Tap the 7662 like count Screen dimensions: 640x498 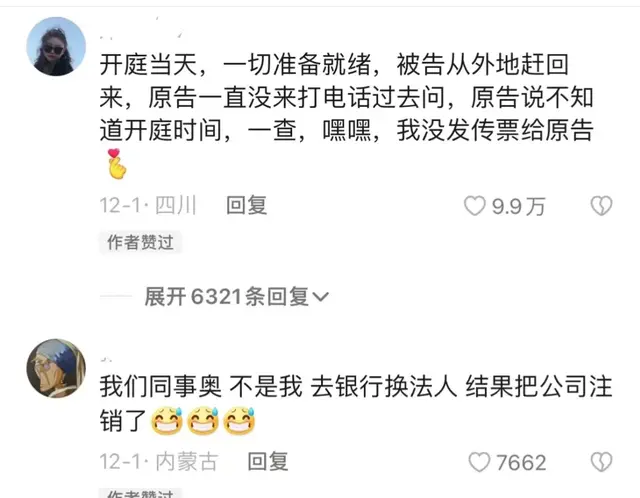(521, 462)
